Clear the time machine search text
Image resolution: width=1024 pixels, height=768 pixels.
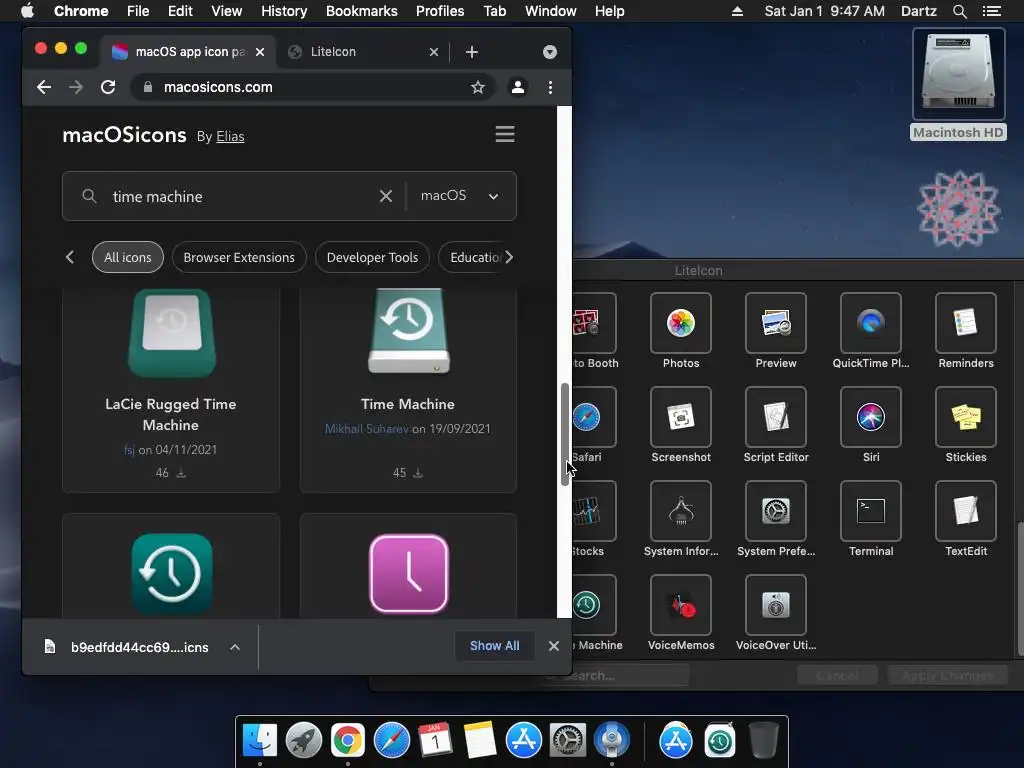386,196
